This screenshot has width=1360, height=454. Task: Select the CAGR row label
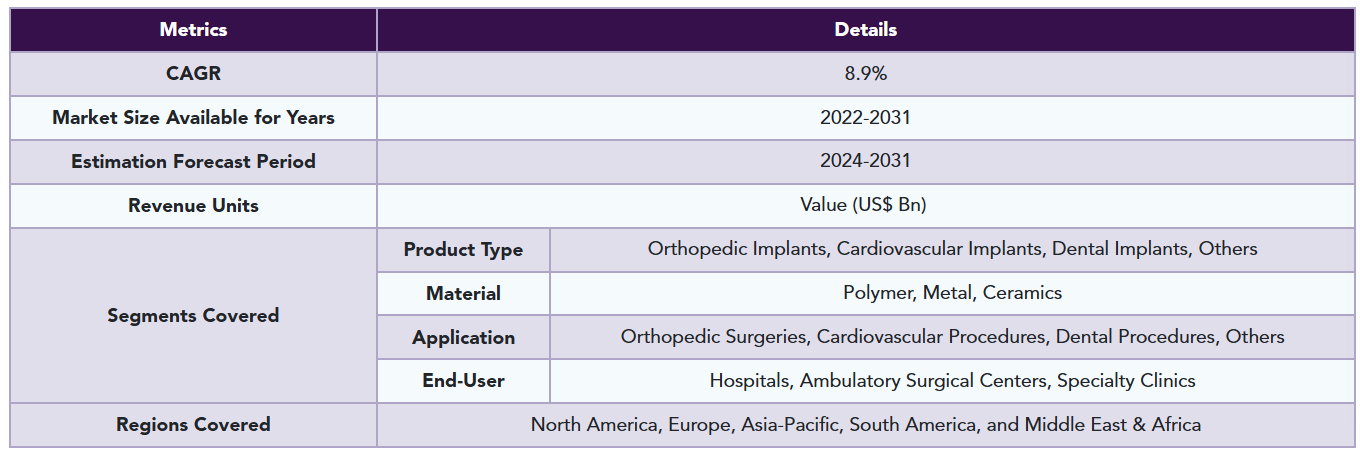[x=193, y=74]
